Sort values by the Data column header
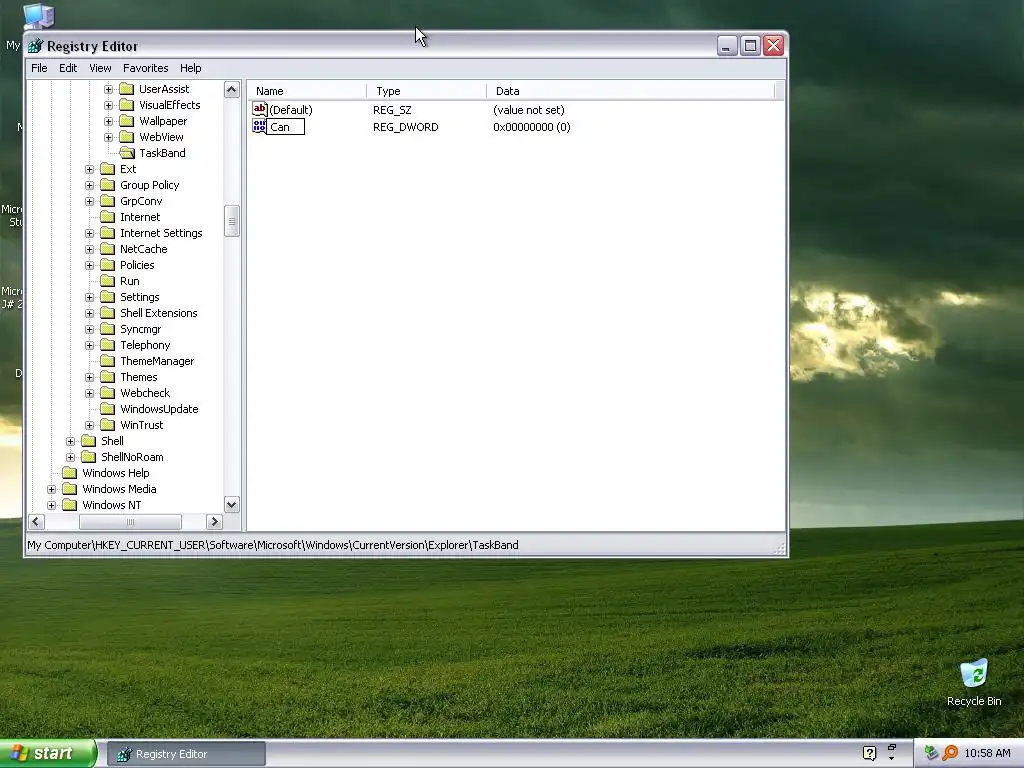The height and width of the screenshot is (768, 1024). 630,91
